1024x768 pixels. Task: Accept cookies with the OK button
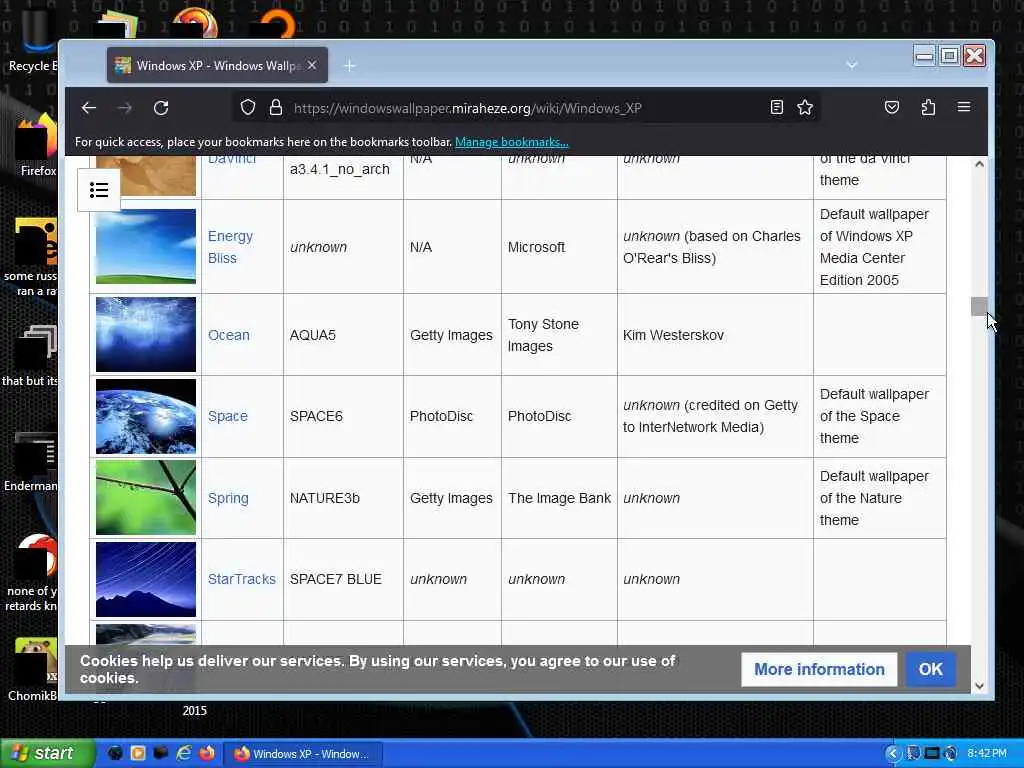(x=931, y=669)
